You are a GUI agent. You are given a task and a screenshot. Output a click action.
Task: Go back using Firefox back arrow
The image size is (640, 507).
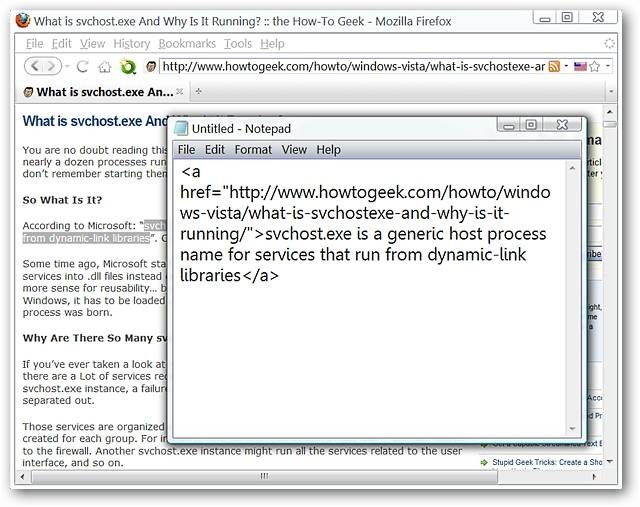coord(35,66)
